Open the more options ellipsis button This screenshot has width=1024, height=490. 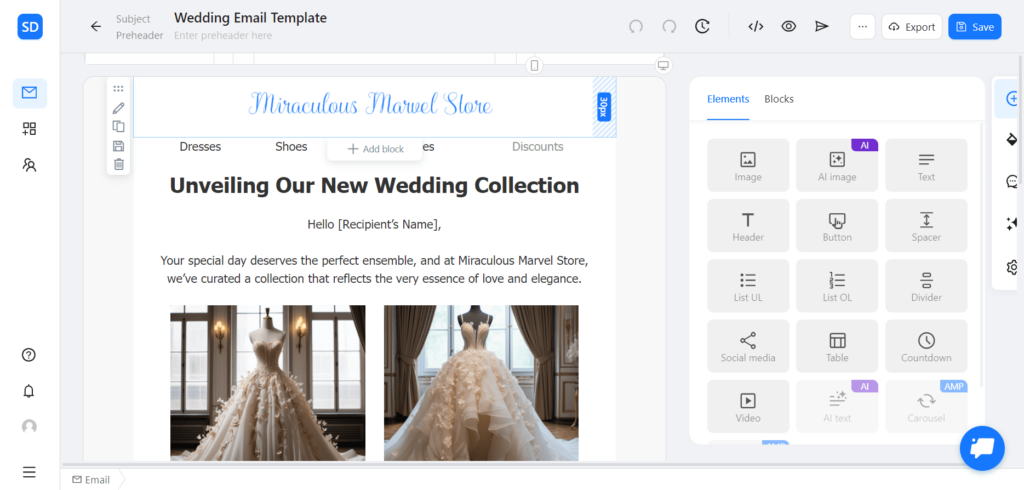click(x=862, y=27)
